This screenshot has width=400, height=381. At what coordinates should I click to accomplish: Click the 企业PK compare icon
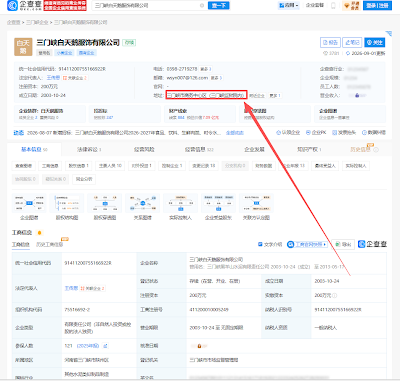316,133
